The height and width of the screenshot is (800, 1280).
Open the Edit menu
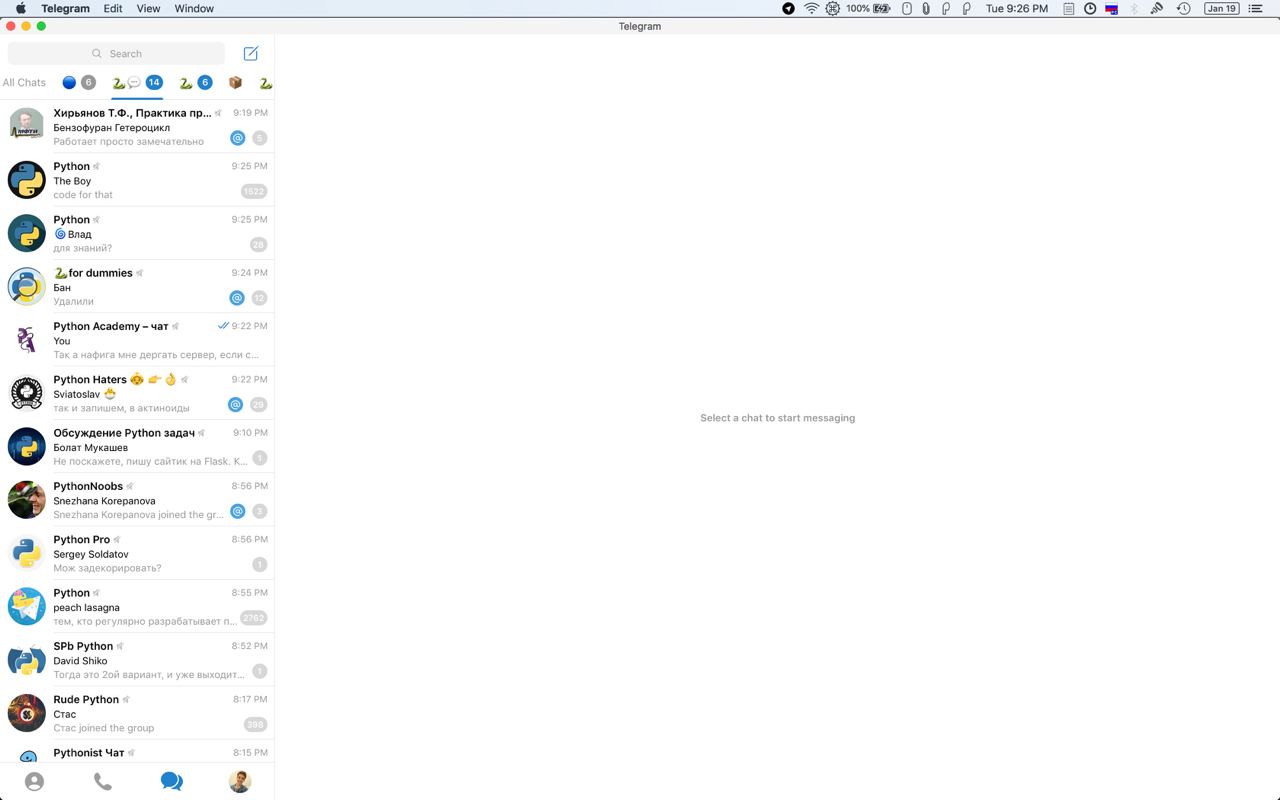tap(113, 8)
